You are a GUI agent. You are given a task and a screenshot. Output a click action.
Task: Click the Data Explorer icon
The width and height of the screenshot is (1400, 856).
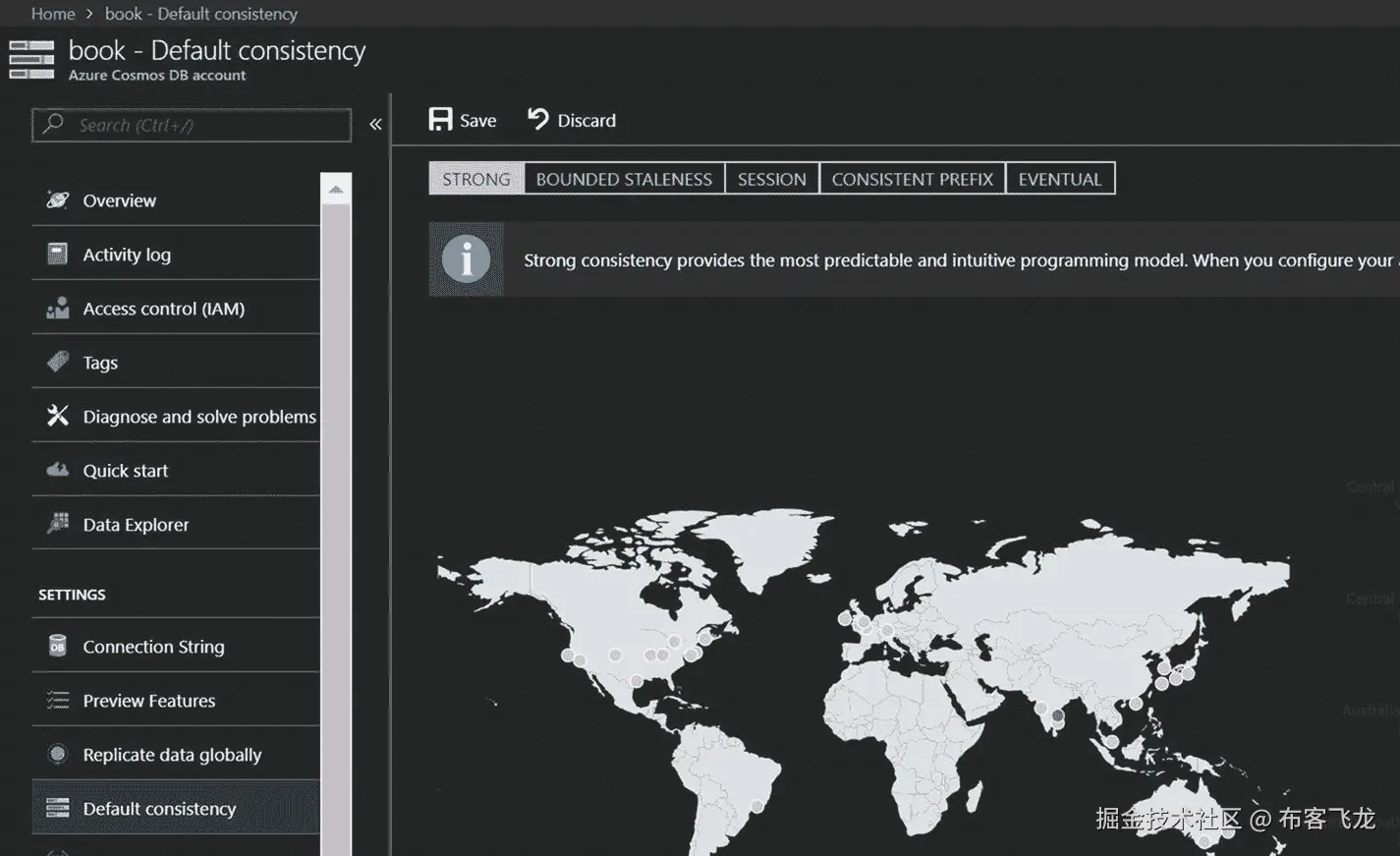pyautogui.click(x=58, y=523)
